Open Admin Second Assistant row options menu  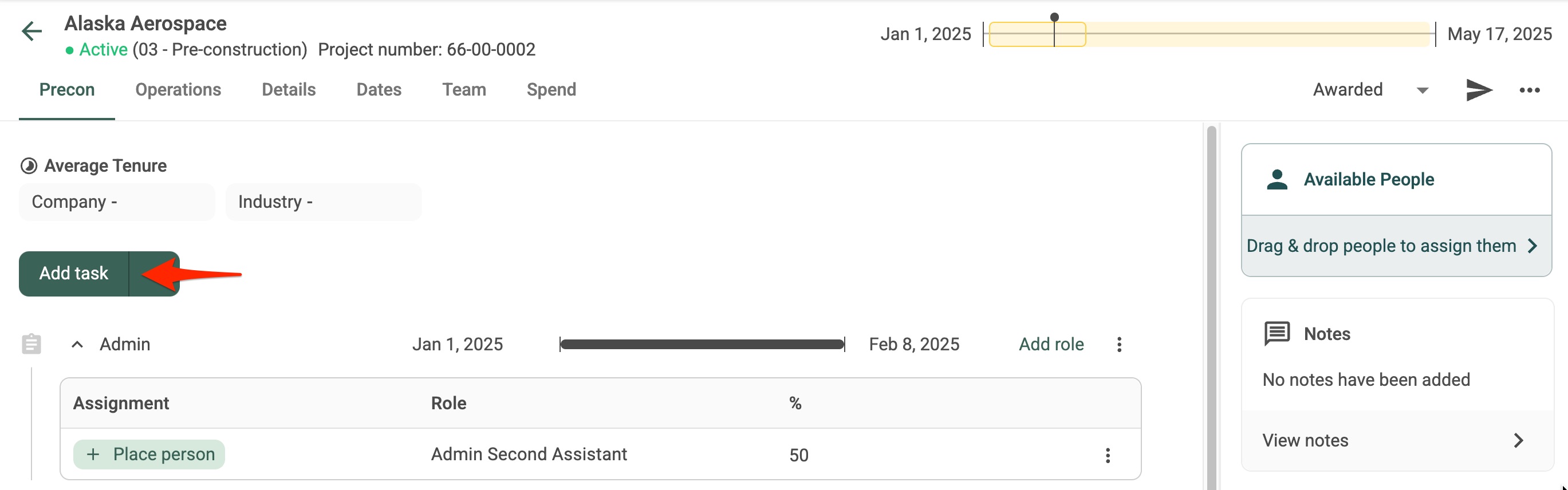(x=1107, y=455)
